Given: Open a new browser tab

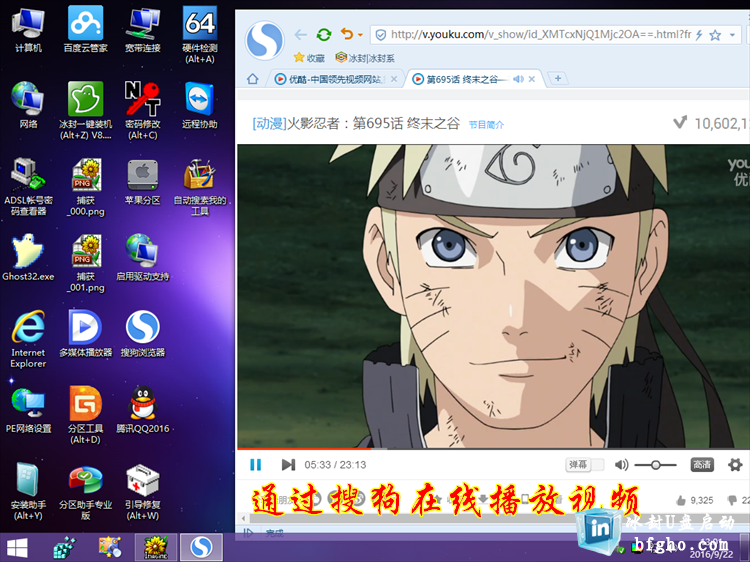Looking at the screenshot, I should click(558, 78).
